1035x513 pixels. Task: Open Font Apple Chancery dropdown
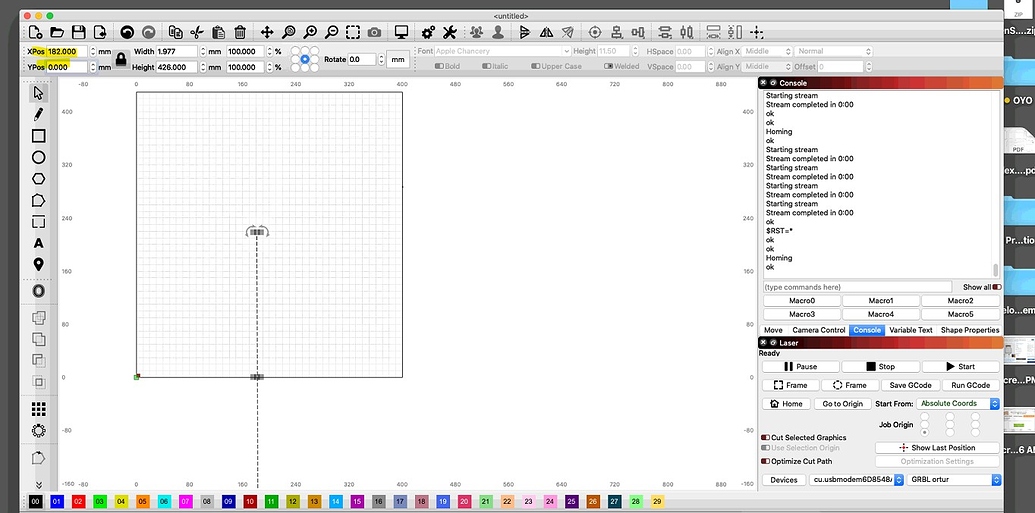pos(502,51)
